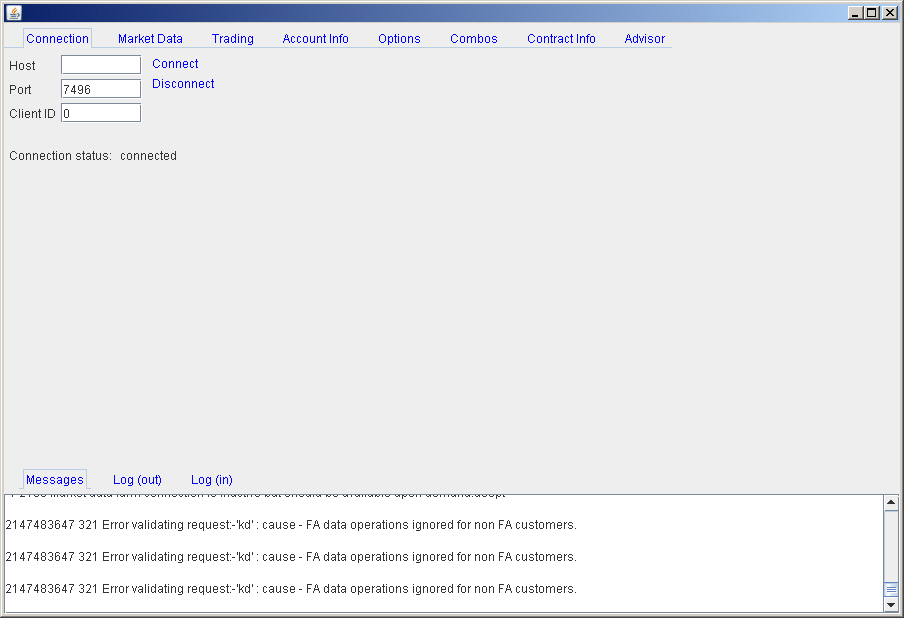Click the "Port" label
Image resolution: width=904 pixels, height=618 pixels.
point(20,90)
